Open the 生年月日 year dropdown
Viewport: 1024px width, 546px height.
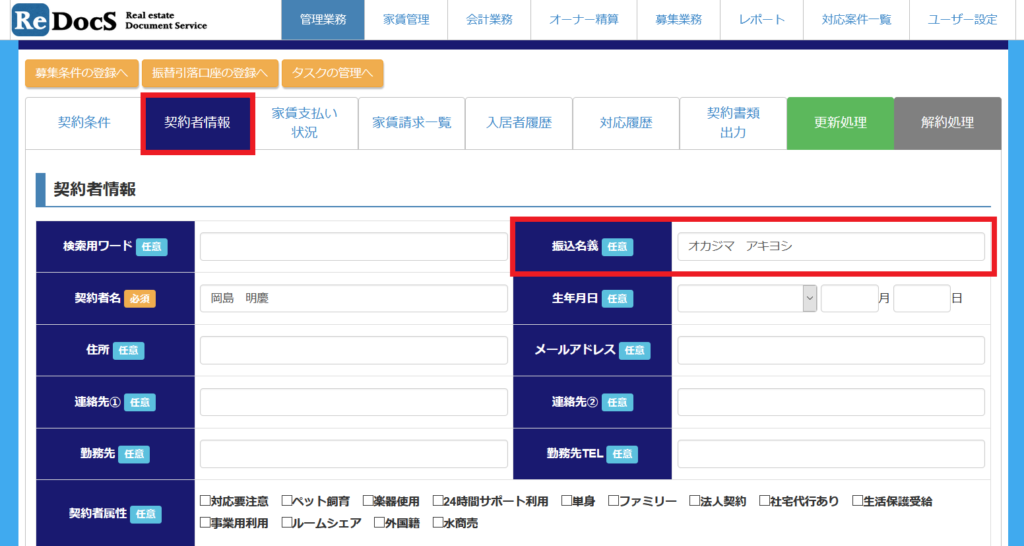point(748,298)
